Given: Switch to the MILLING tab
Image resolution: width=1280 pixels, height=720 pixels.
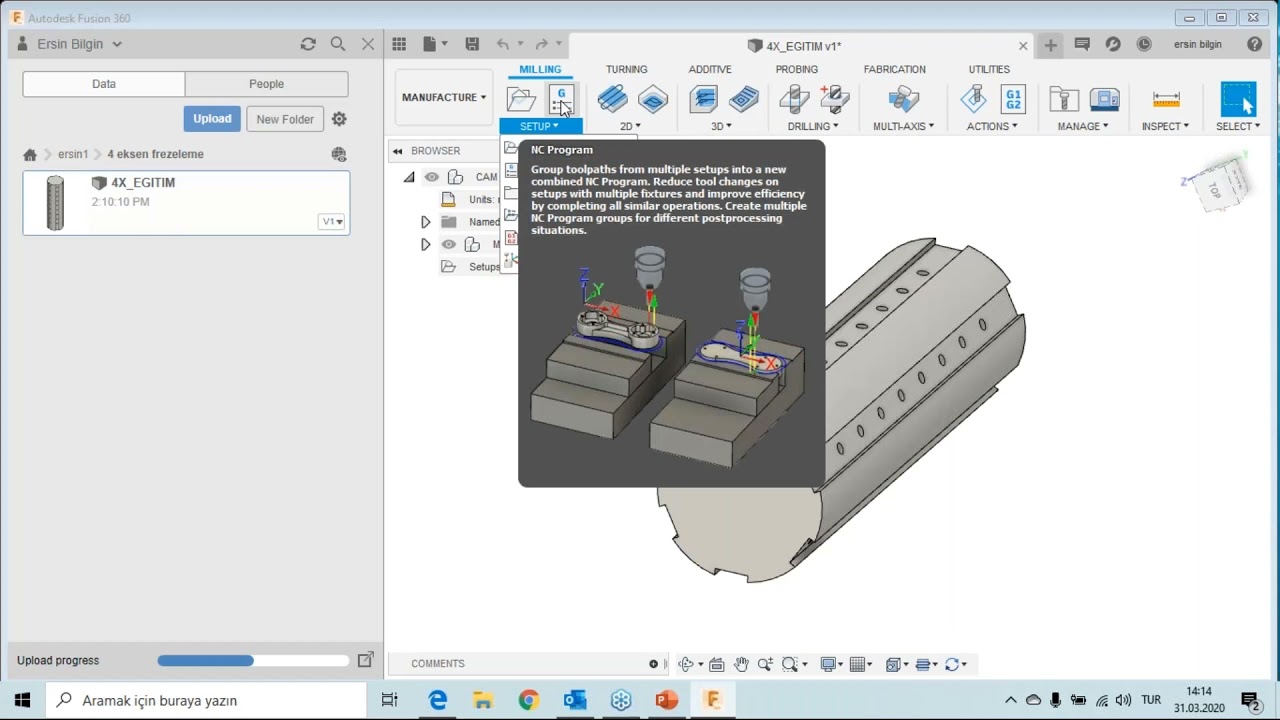Looking at the screenshot, I should 540,69.
